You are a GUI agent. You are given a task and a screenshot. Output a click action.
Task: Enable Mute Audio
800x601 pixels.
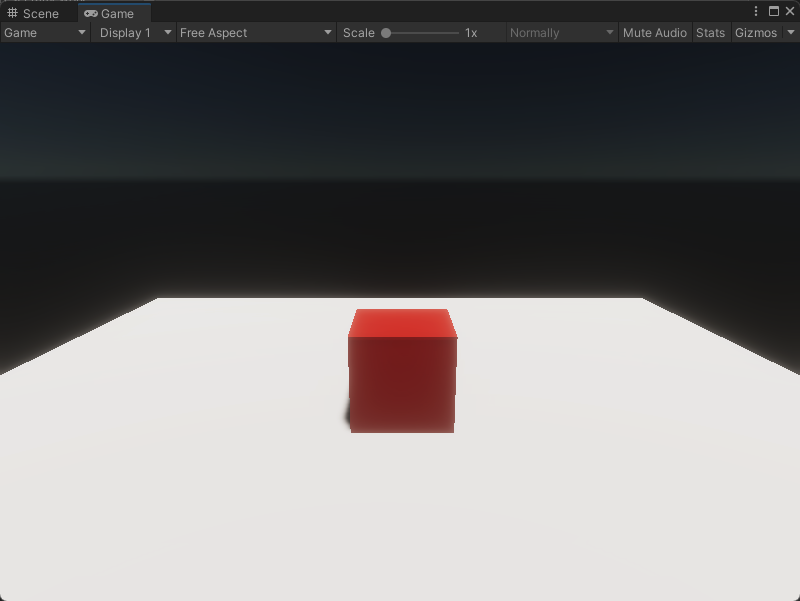pos(655,32)
